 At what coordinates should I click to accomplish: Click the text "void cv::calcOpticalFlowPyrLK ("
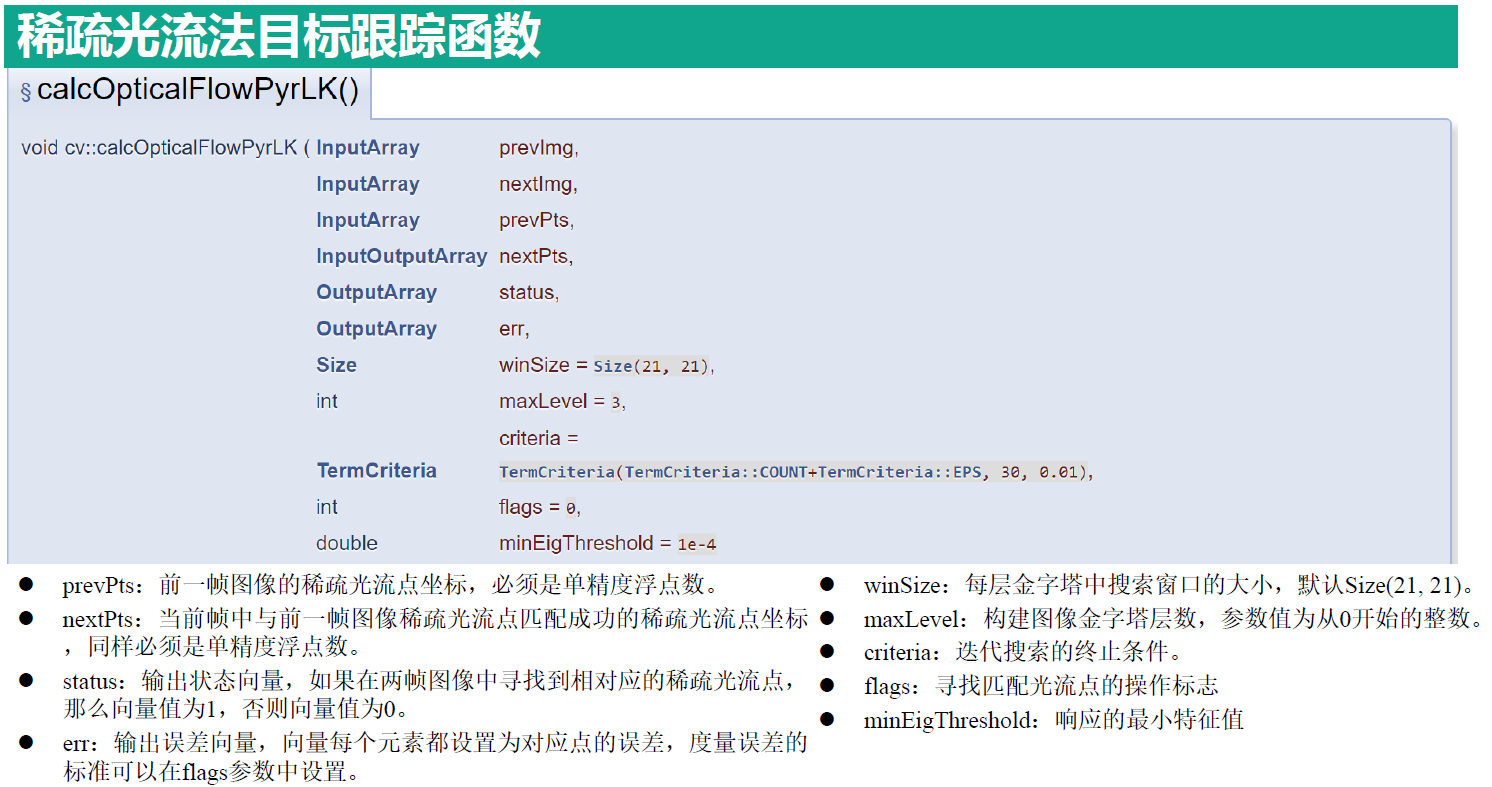166,148
